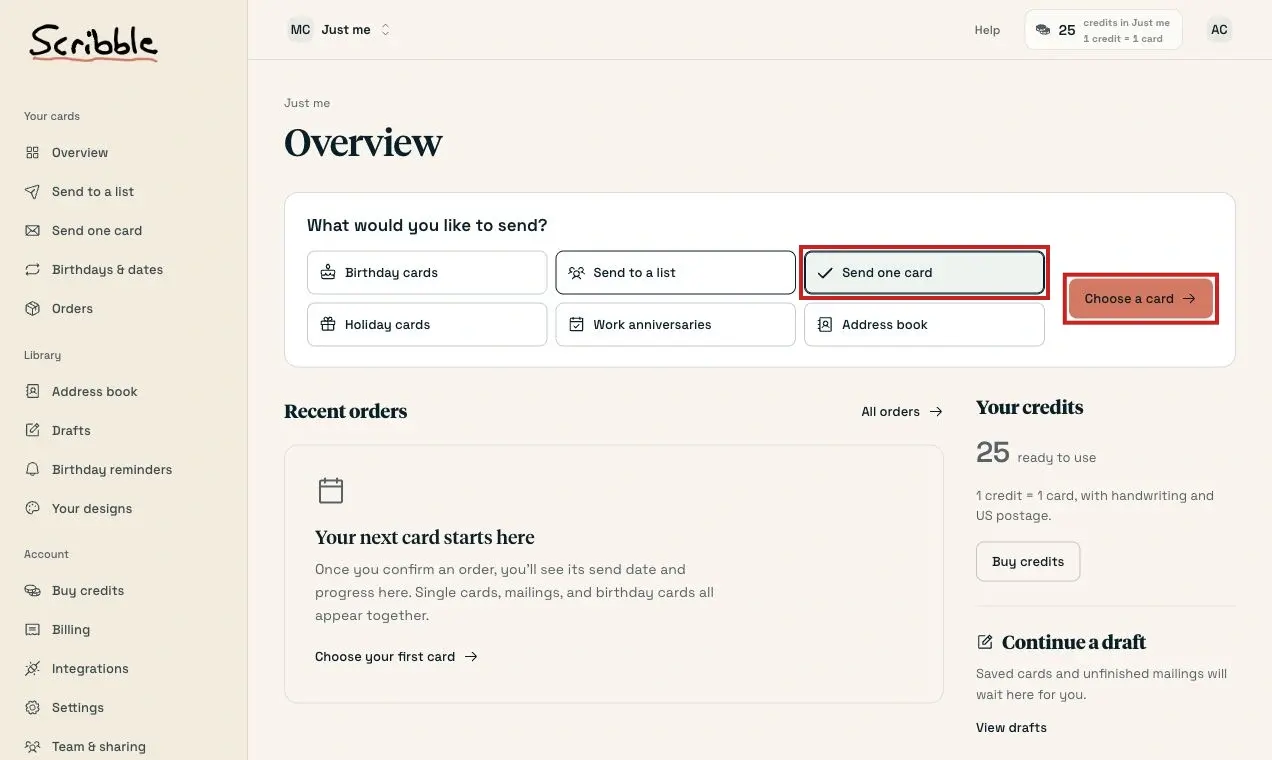This screenshot has height=760, width=1272.
Task: Click the edit icon beside Continue a draft
Action: 985,642
